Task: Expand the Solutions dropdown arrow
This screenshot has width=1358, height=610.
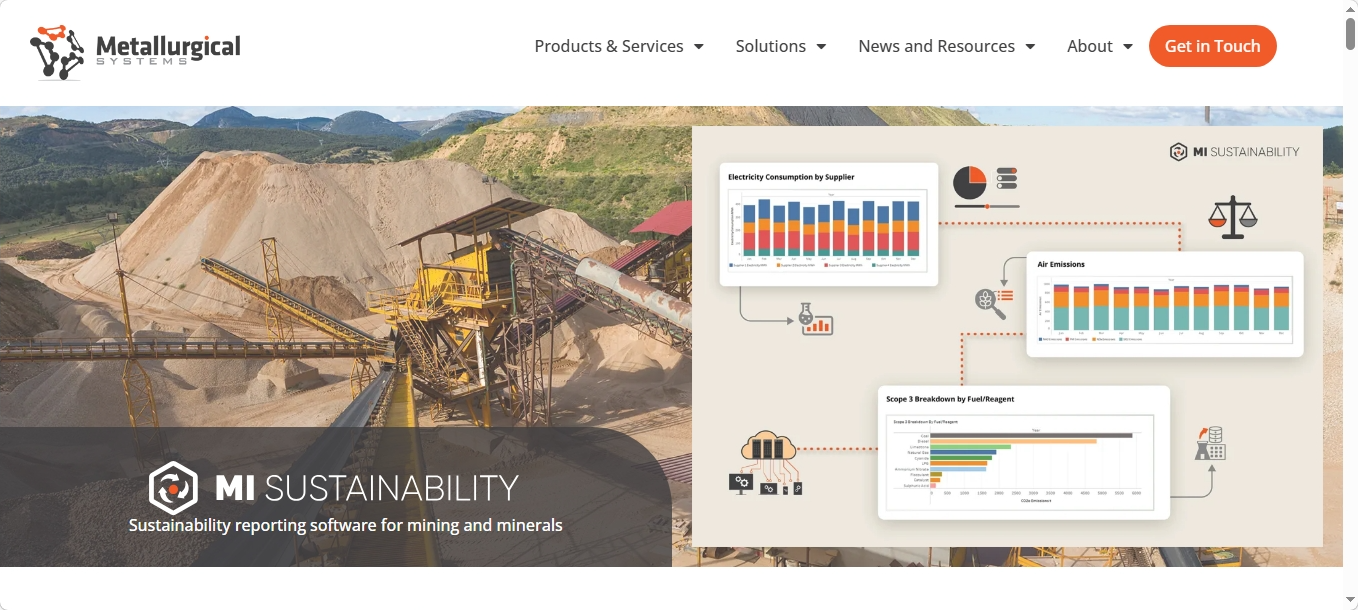Action: tap(821, 47)
